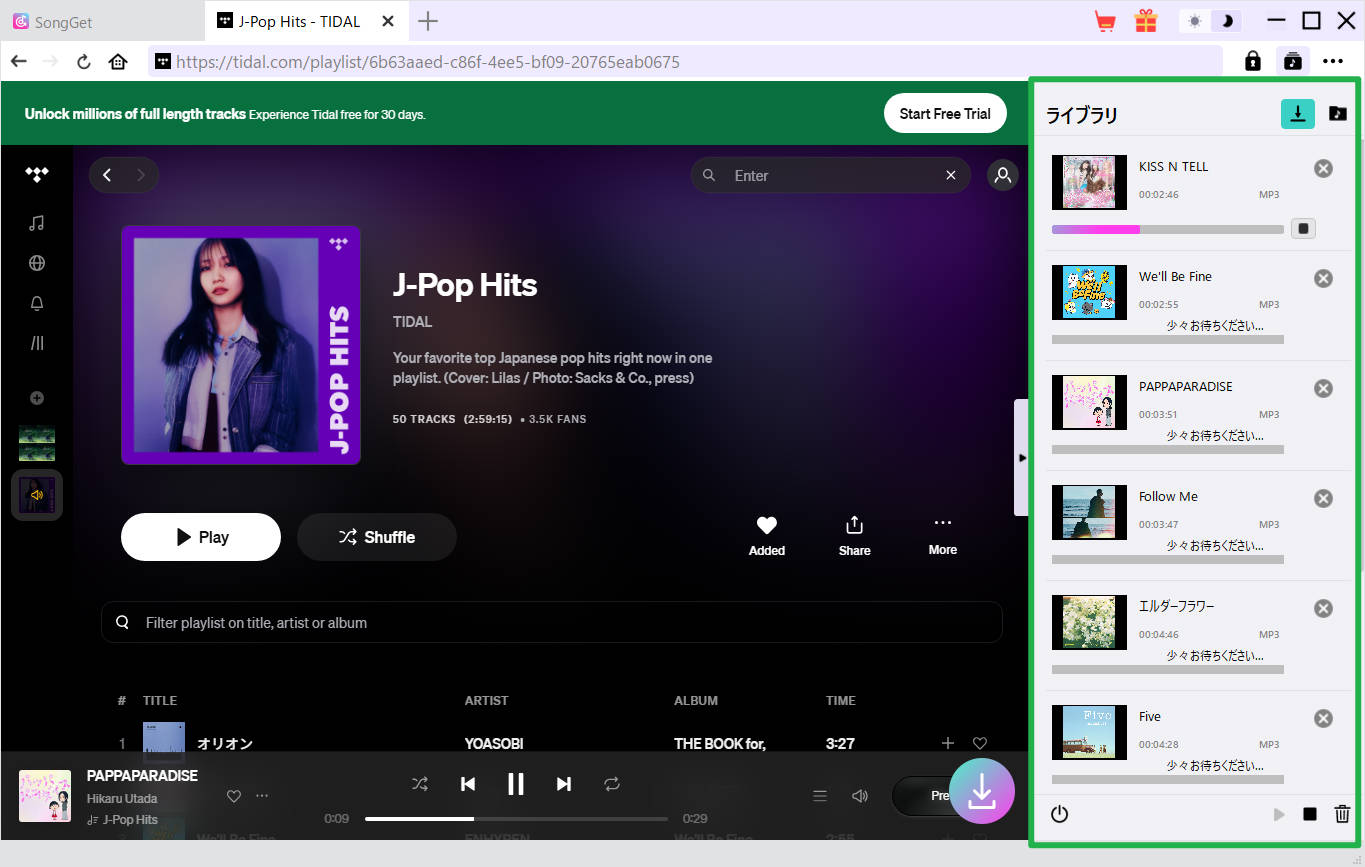The width and height of the screenshot is (1365, 867).
Task: Open the lock icon in toolbar
Action: (x=1252, y=61)
